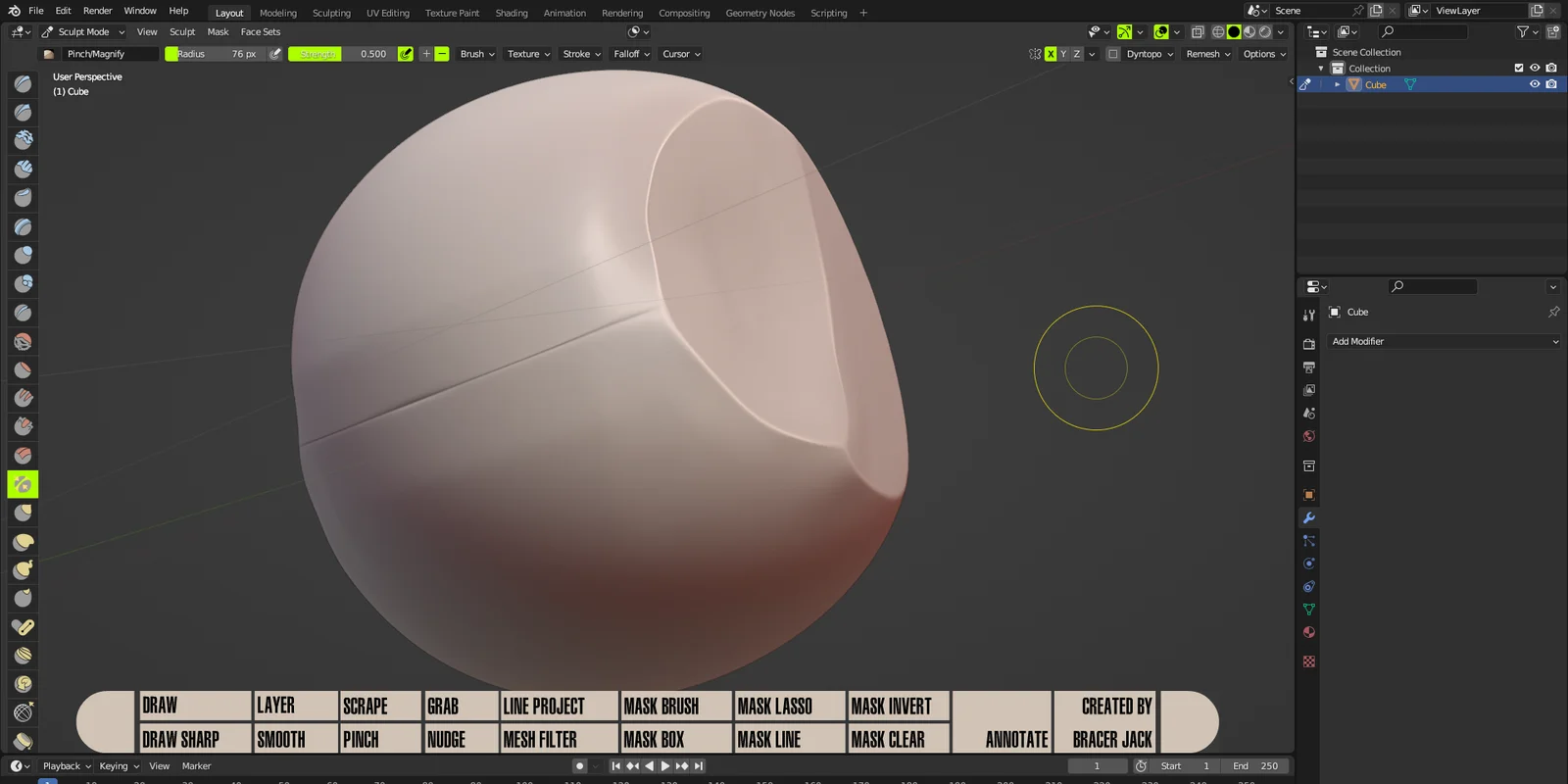Select the Draw Sharp brush tool
This screenshot has height=784, width=1568.
[23, 113]
